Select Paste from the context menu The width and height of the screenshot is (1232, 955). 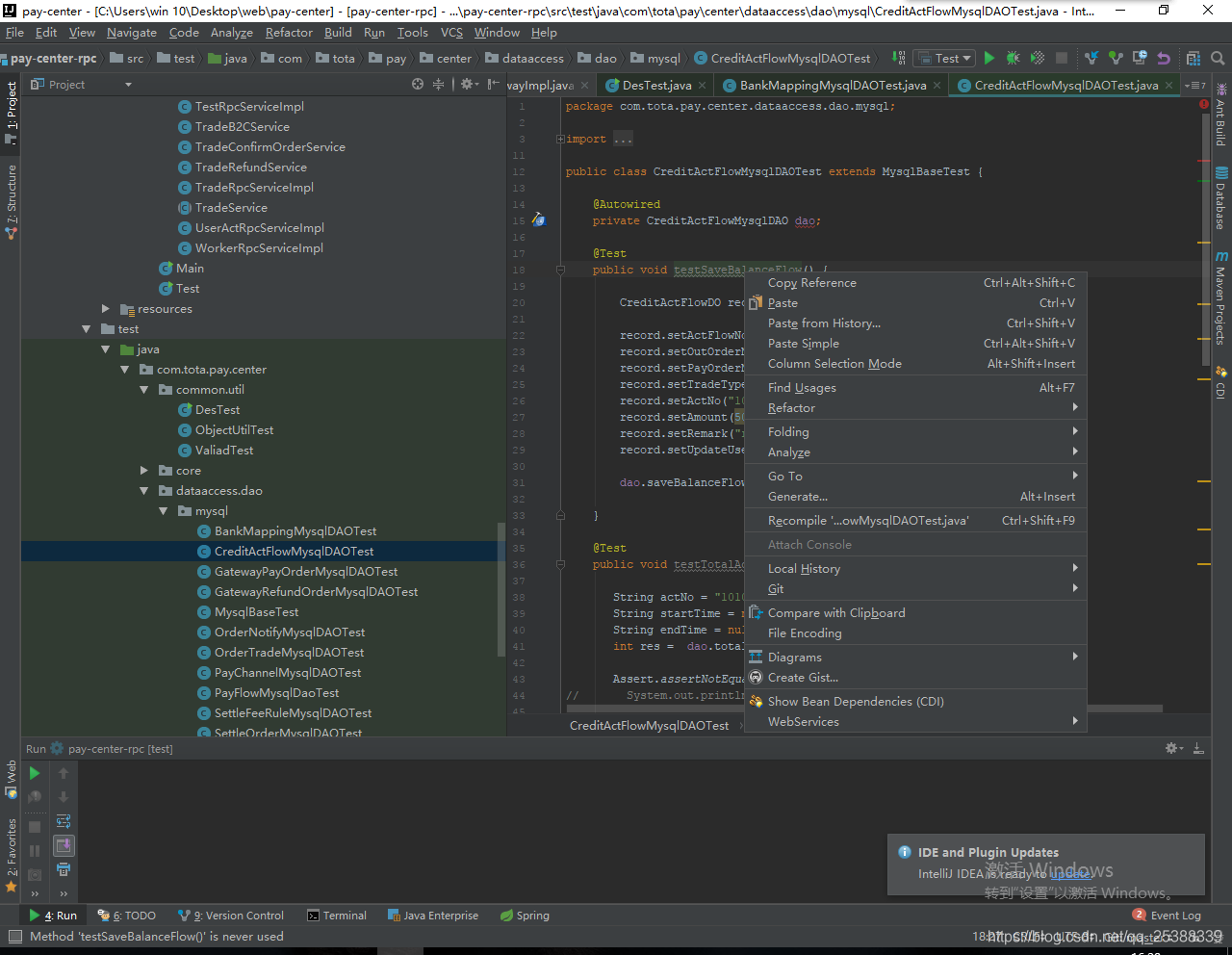915,302
